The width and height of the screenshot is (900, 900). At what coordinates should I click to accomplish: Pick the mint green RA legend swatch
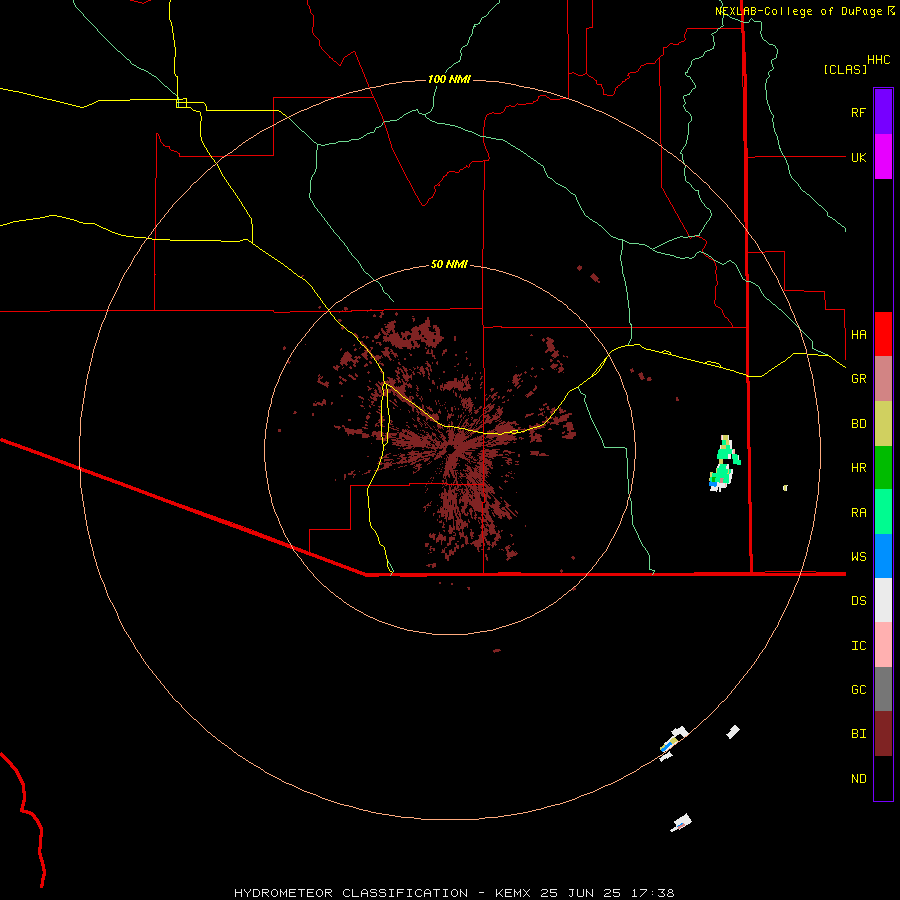[x=883, y=512]
